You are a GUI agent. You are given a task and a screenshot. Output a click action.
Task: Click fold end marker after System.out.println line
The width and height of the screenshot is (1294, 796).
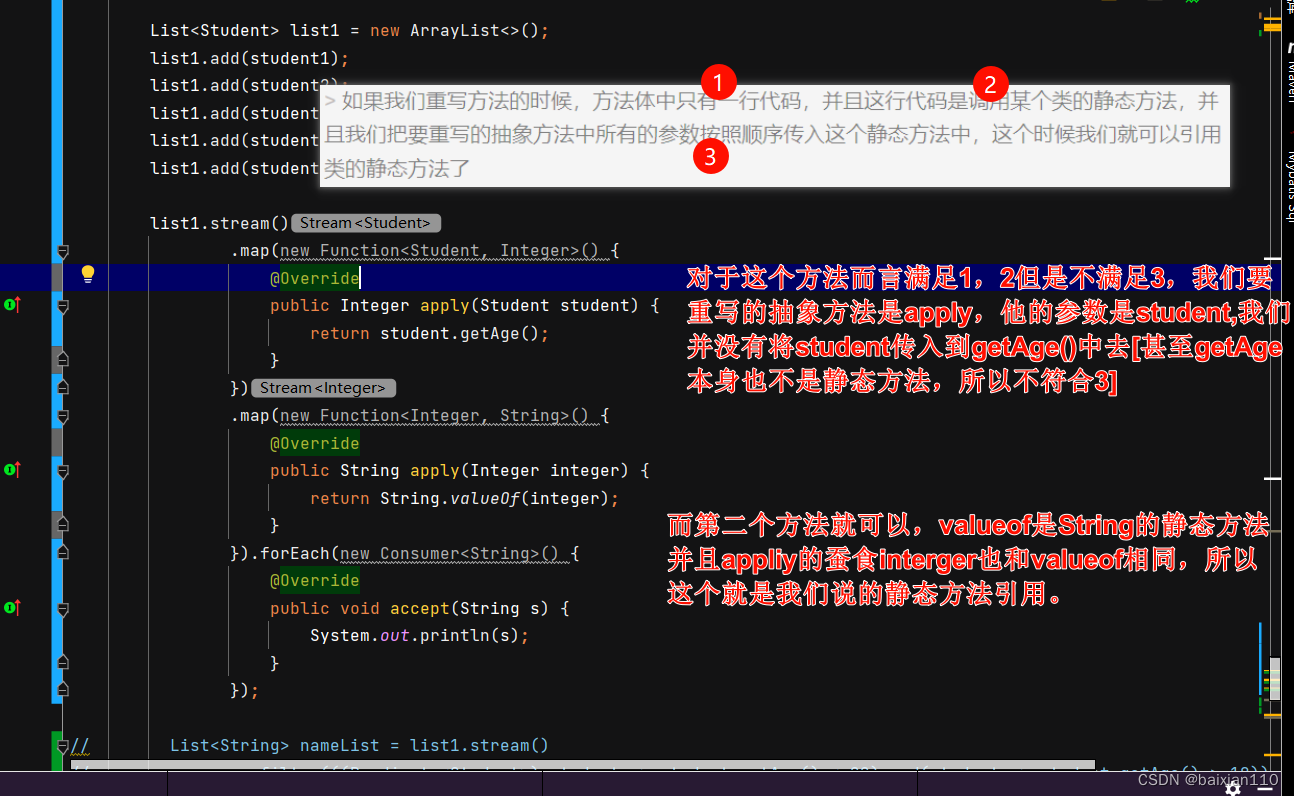click(62, 663)
